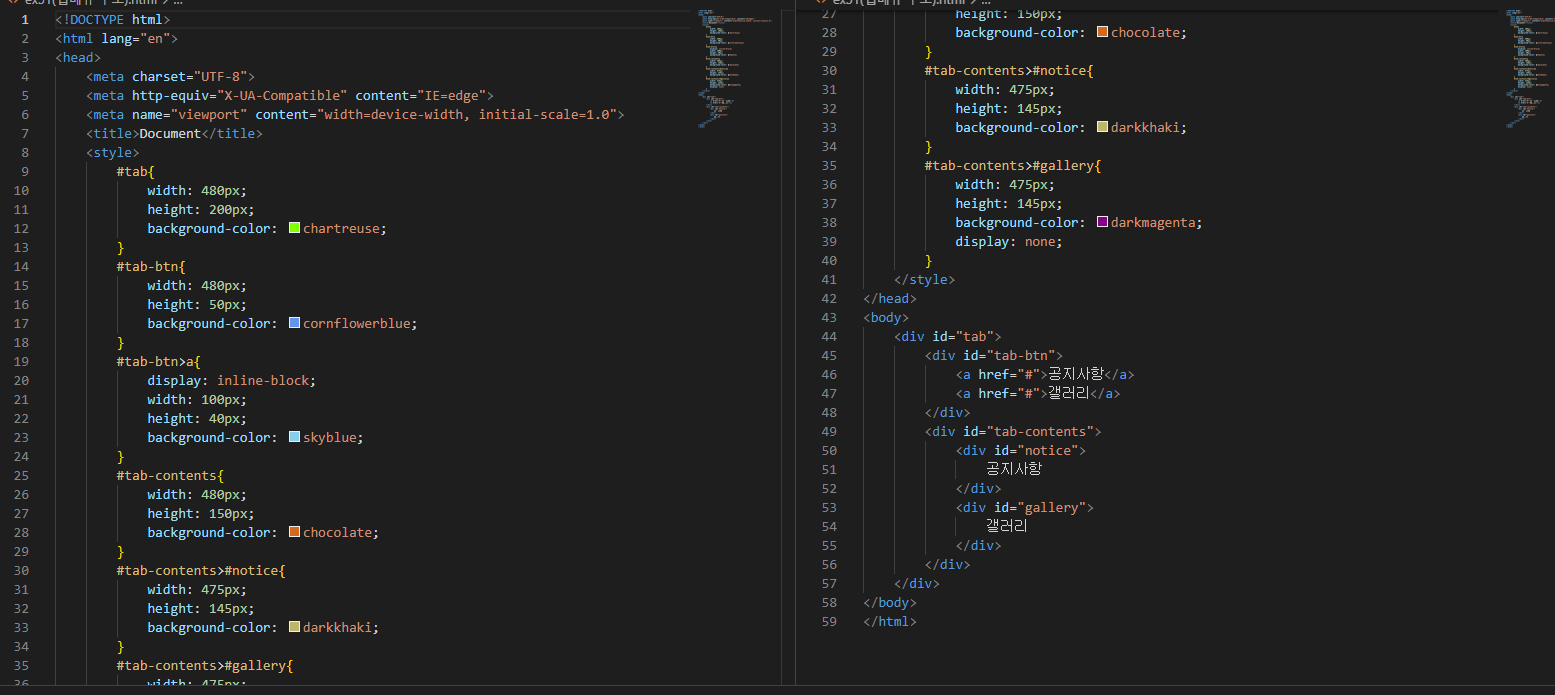Image resolution: width=1555 pixels, height=695 pixels.
Task: Click the darkkhaki swatch in the right editor
Action: [1102, 127]
